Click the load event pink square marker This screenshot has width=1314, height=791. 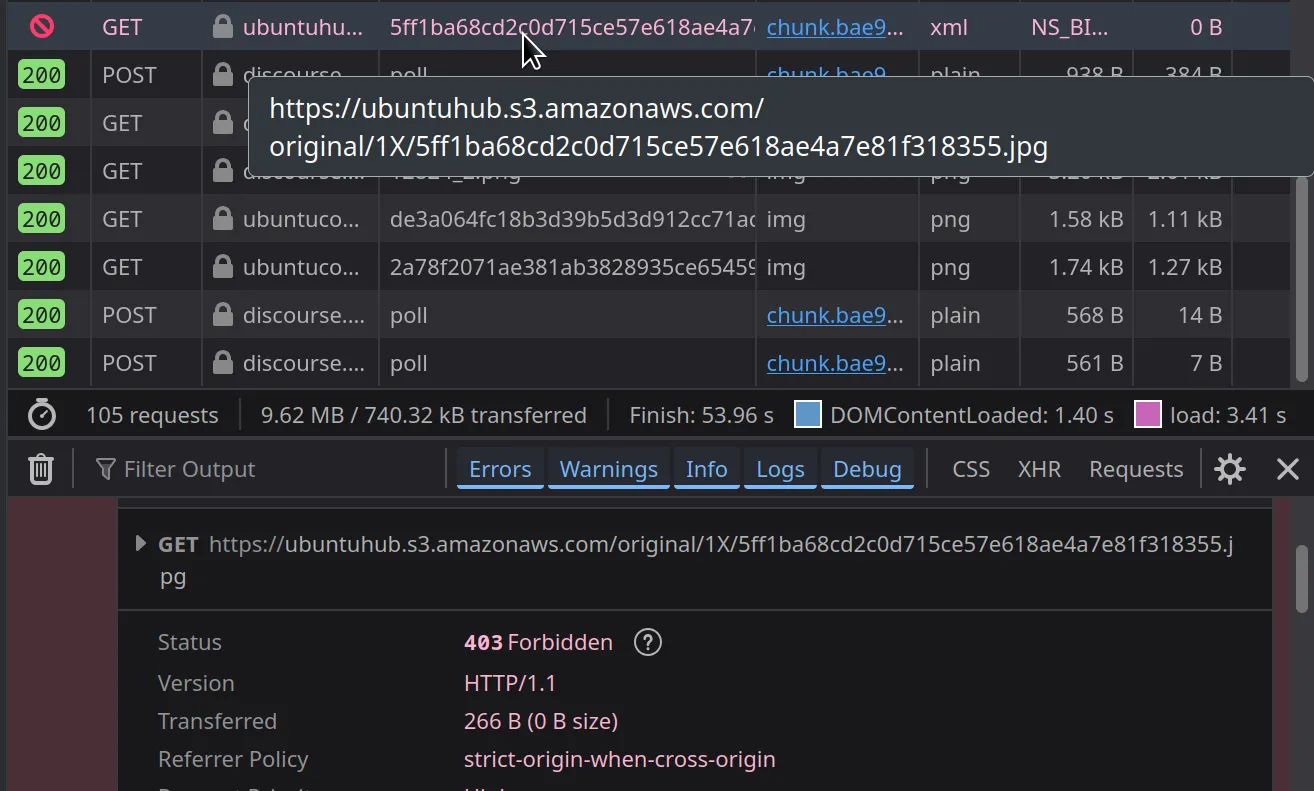click(1147, 415)
